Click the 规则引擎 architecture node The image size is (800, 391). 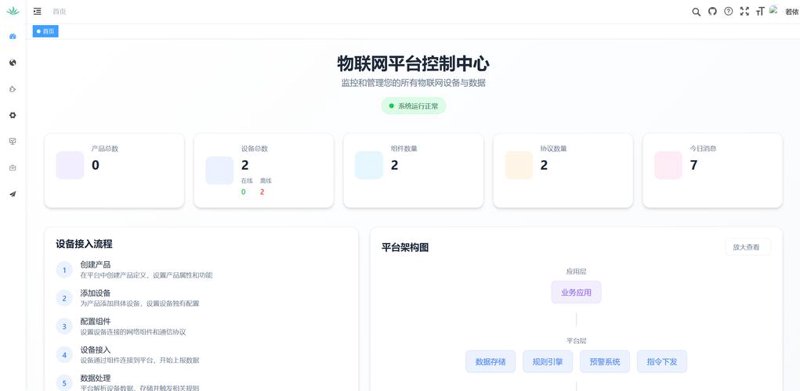coord(547,361)
